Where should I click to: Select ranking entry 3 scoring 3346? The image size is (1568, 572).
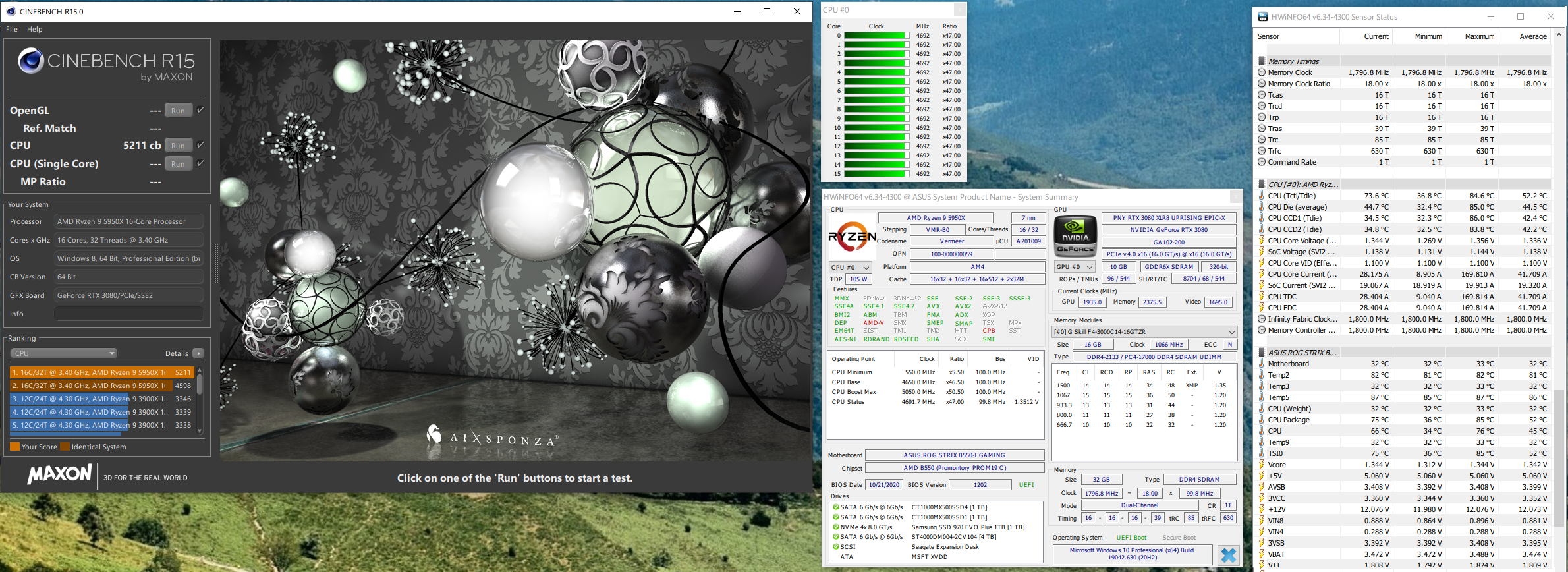point(101,399)
